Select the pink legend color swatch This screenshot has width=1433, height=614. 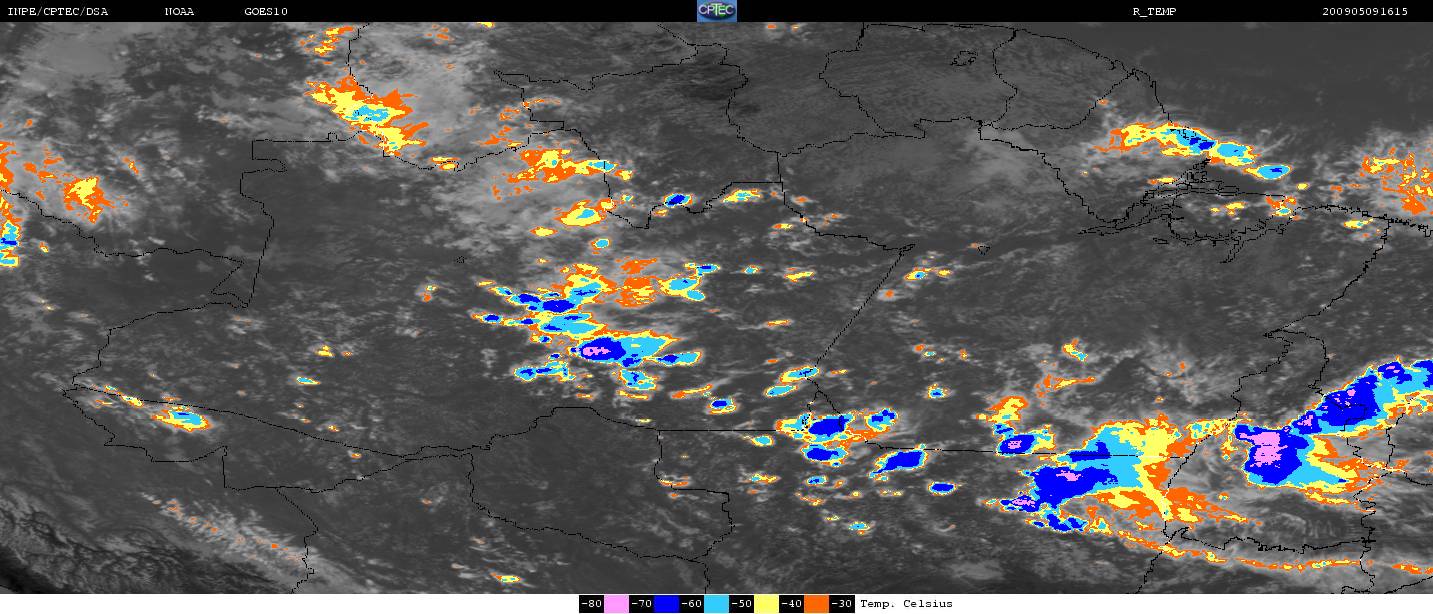click(x=616, y=604)
